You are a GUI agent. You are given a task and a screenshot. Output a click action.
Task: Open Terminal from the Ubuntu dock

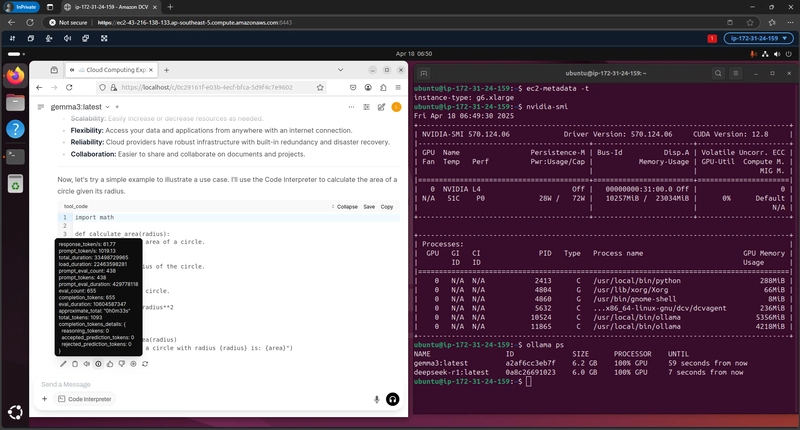click(x=15, y=156)
